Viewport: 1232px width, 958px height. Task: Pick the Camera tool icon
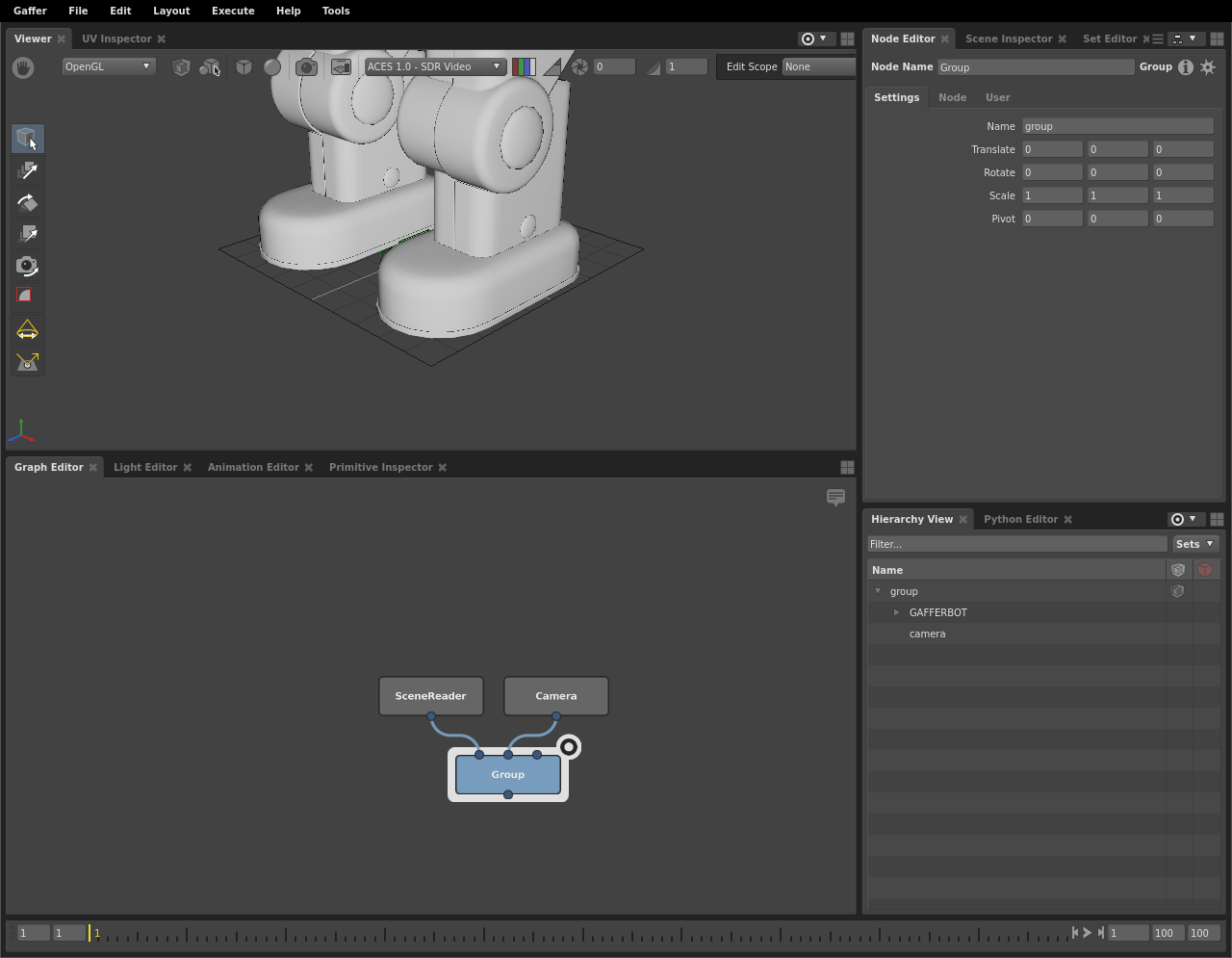pyautogui.click(x=27, y=266)
